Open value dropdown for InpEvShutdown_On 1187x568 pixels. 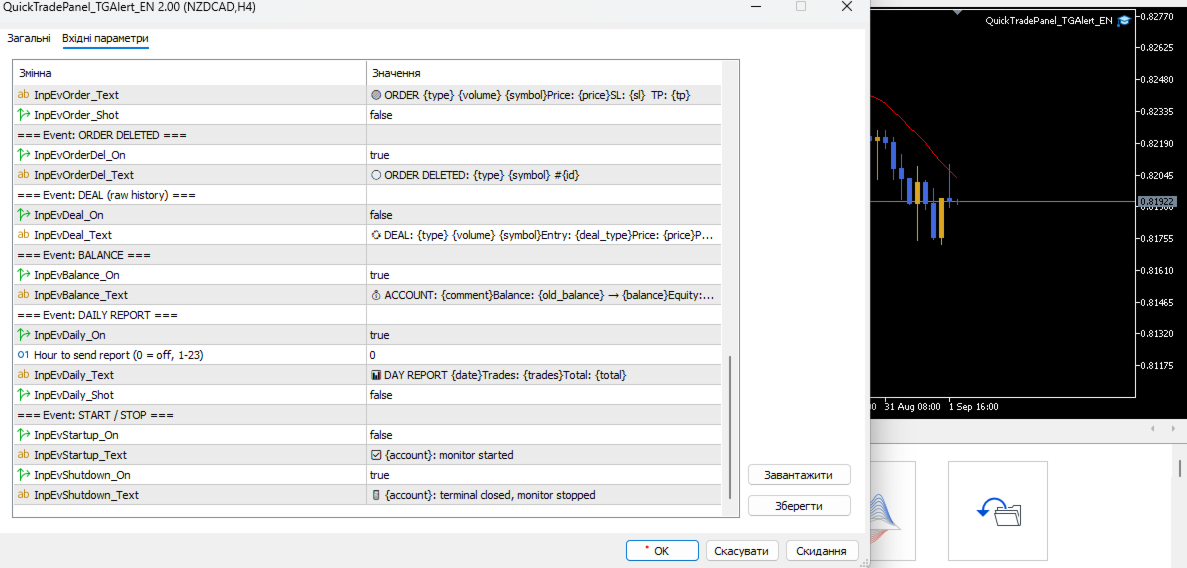(544, 475)
